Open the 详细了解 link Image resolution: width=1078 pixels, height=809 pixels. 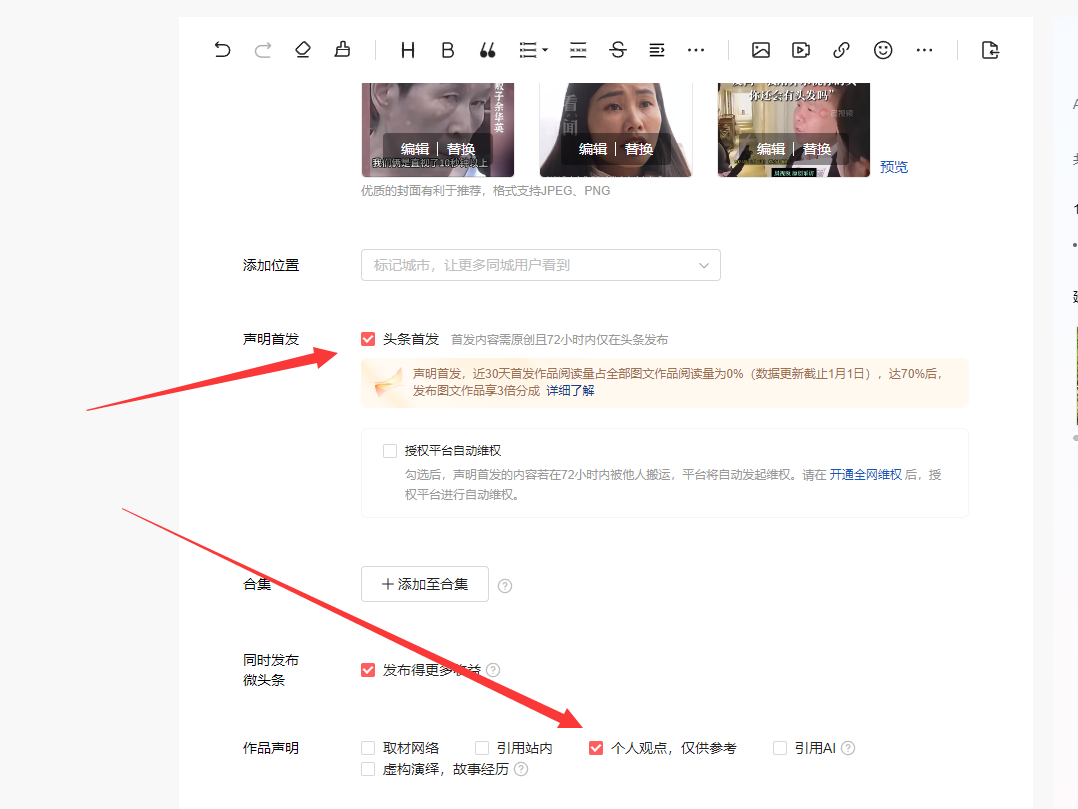(x=570, y=390)
